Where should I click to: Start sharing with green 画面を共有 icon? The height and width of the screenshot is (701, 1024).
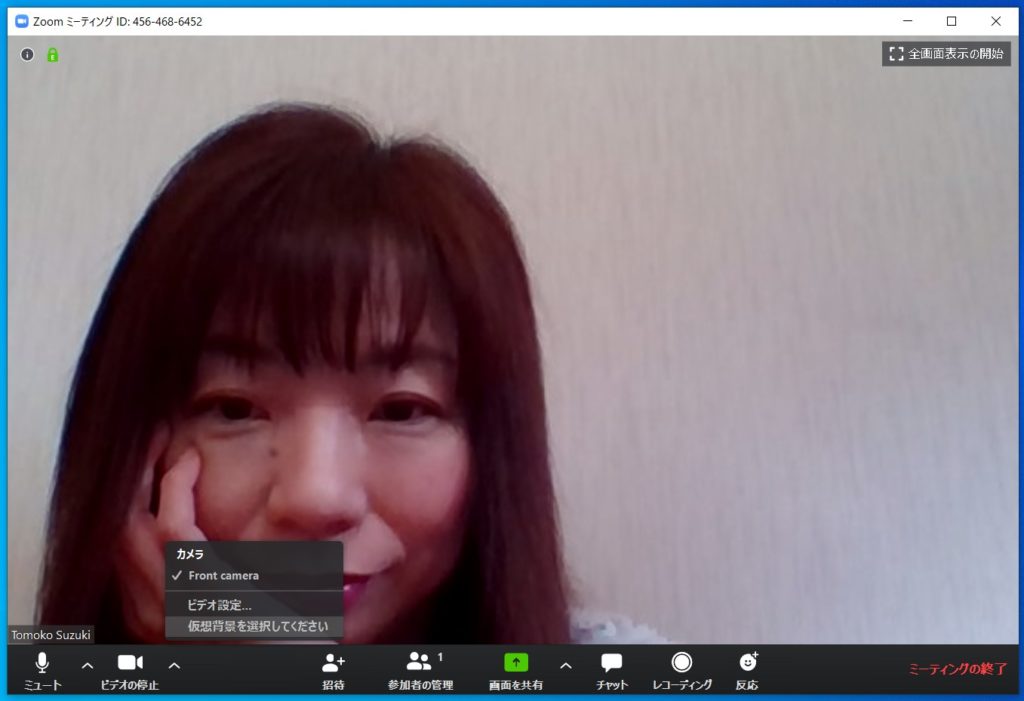(516, 662)
